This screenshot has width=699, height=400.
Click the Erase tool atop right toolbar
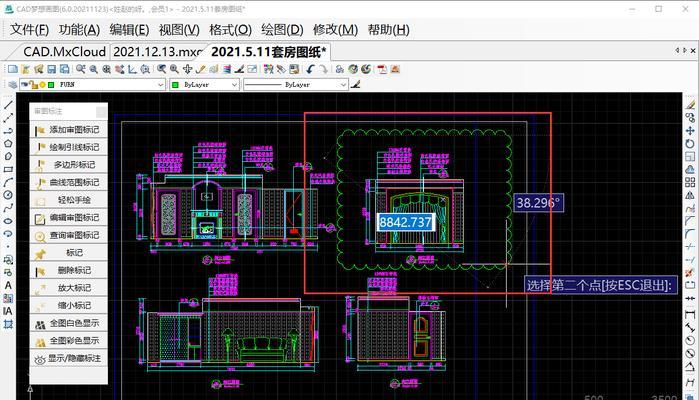[x=690, y=105]
